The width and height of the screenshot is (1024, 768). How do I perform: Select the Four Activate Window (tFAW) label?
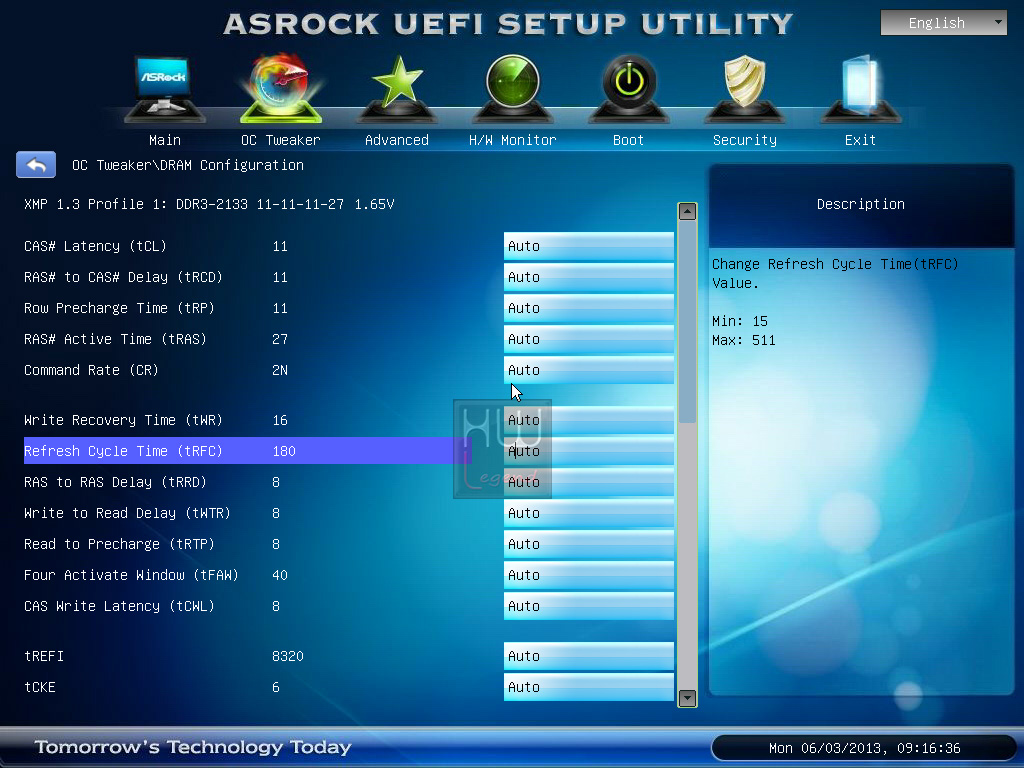(131, 575)
